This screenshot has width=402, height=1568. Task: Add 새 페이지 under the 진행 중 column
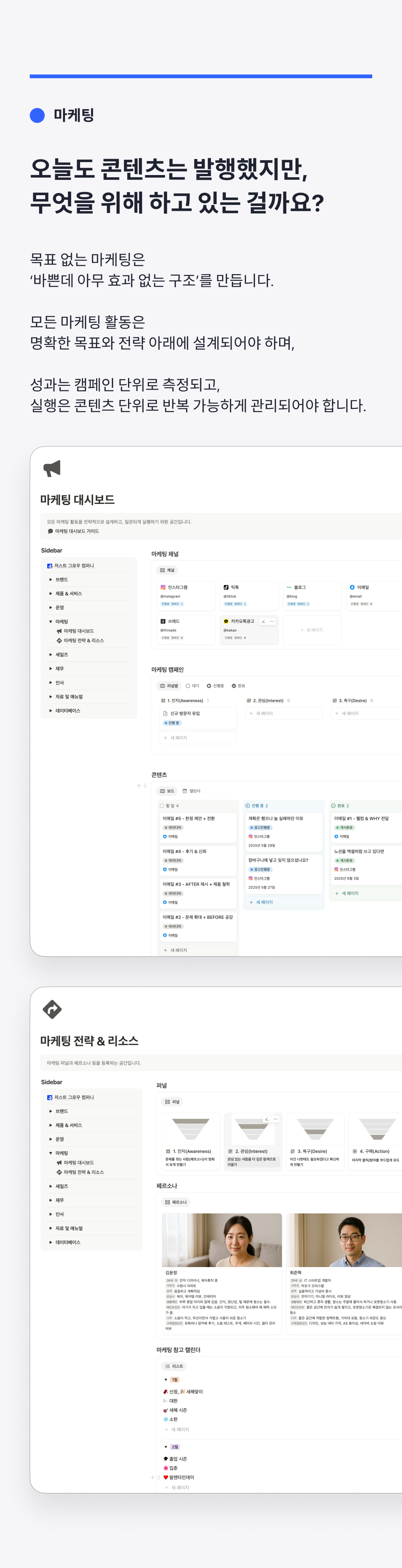283,902
